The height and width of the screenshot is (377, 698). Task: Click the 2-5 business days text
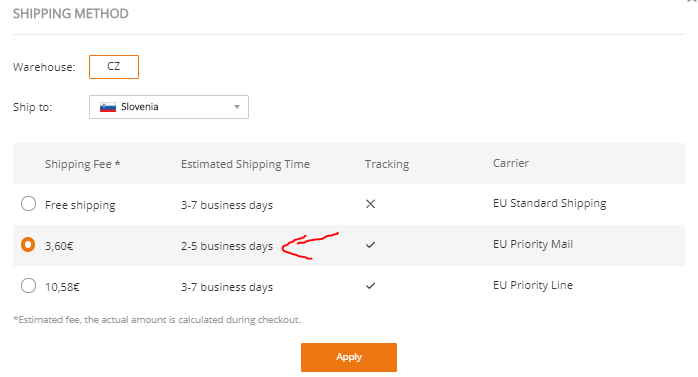point(227,246)
